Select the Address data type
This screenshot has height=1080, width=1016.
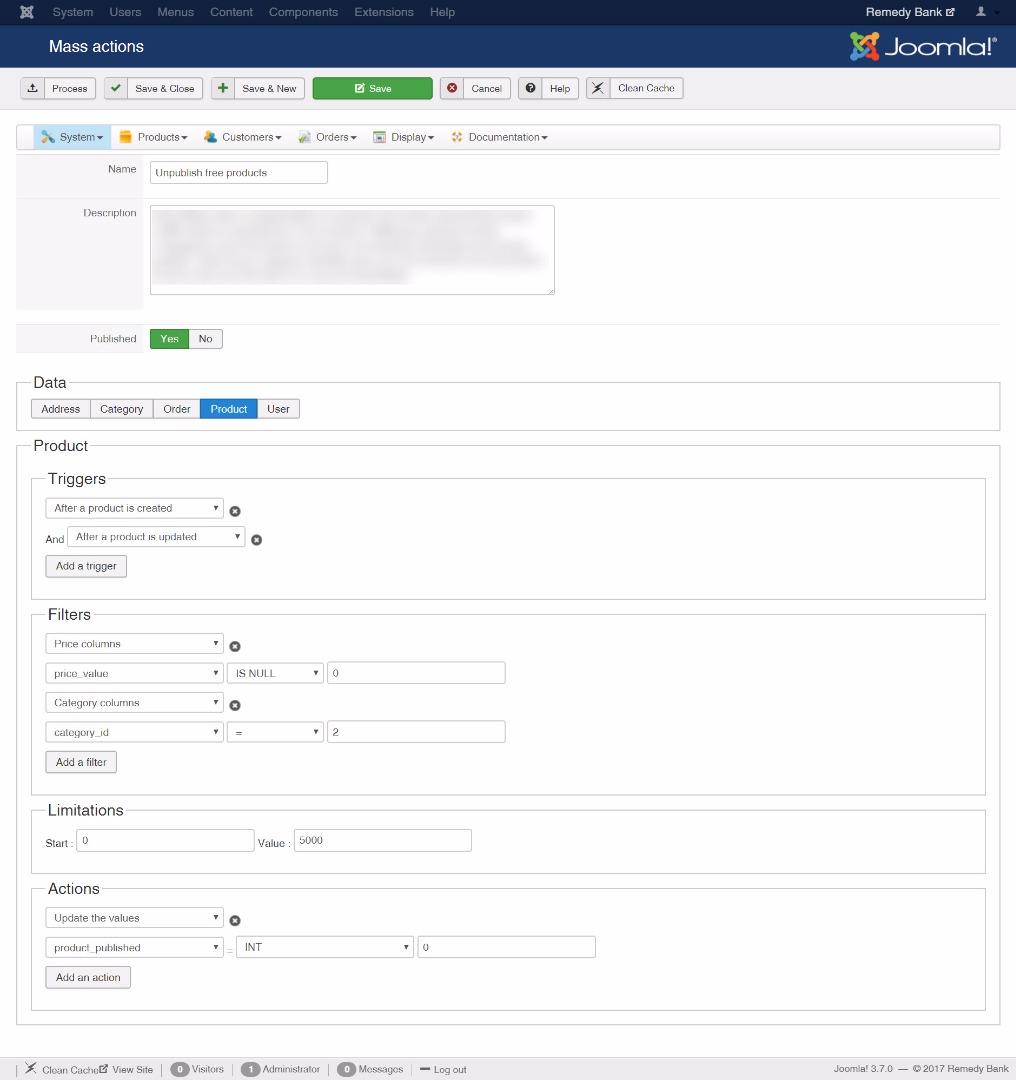[61, 409]
